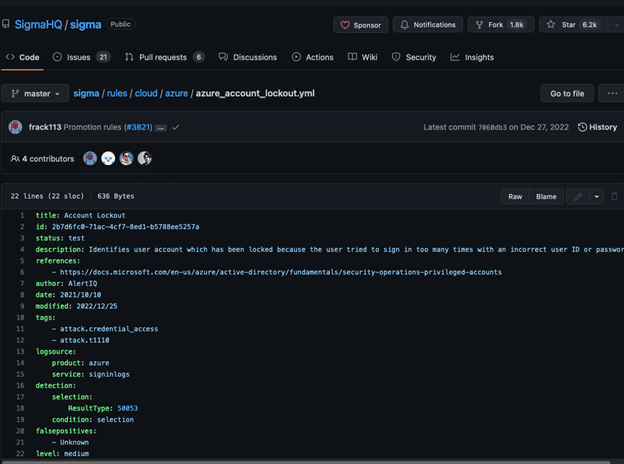Open frack113 author avatar

15,127
